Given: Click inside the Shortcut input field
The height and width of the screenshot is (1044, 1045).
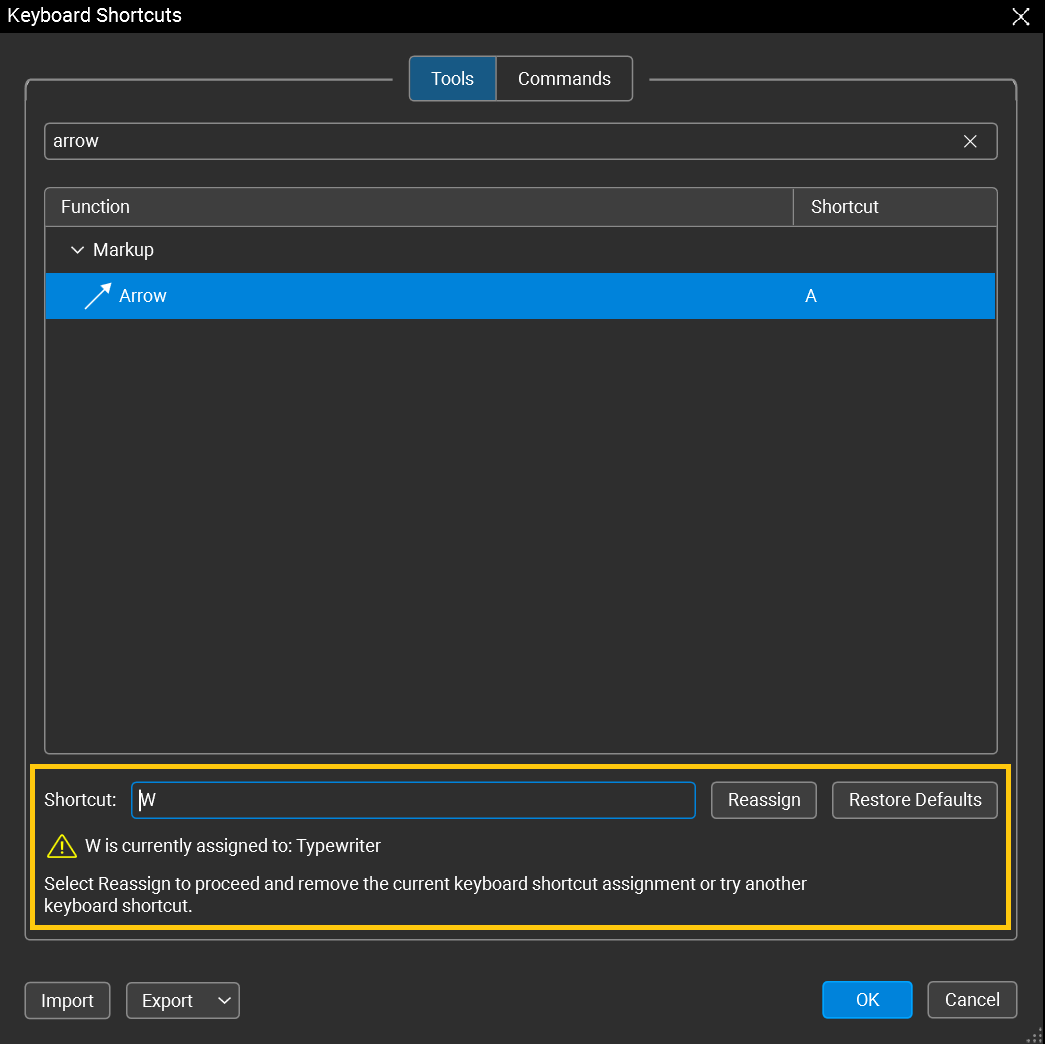Looking at the screenshot, I should [x=413, y=800].
